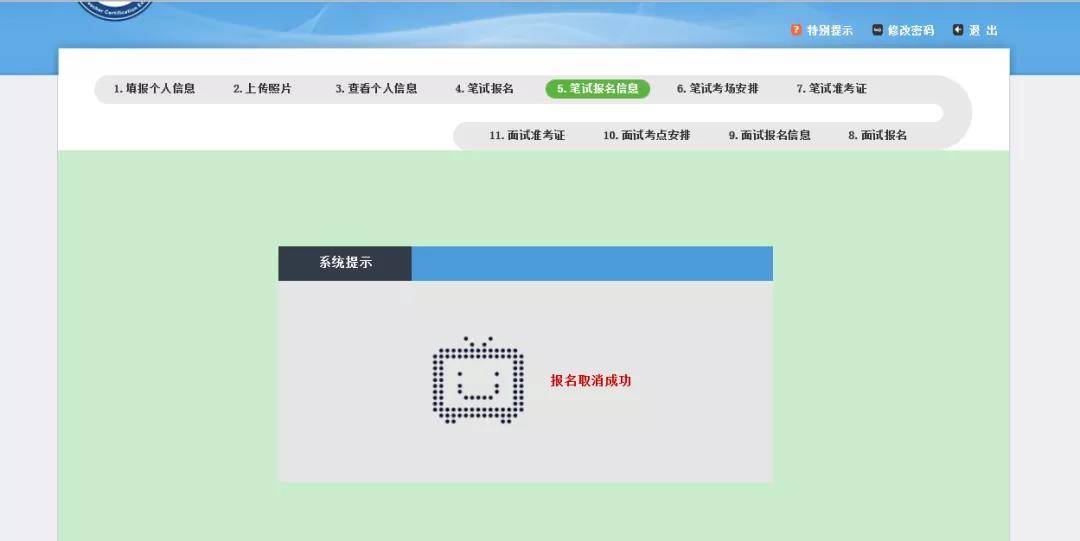Click the site logo emblem at top-left
The height and width of the screenshot is (541, 1080).
pyautogui.click(x=114, y=10)
